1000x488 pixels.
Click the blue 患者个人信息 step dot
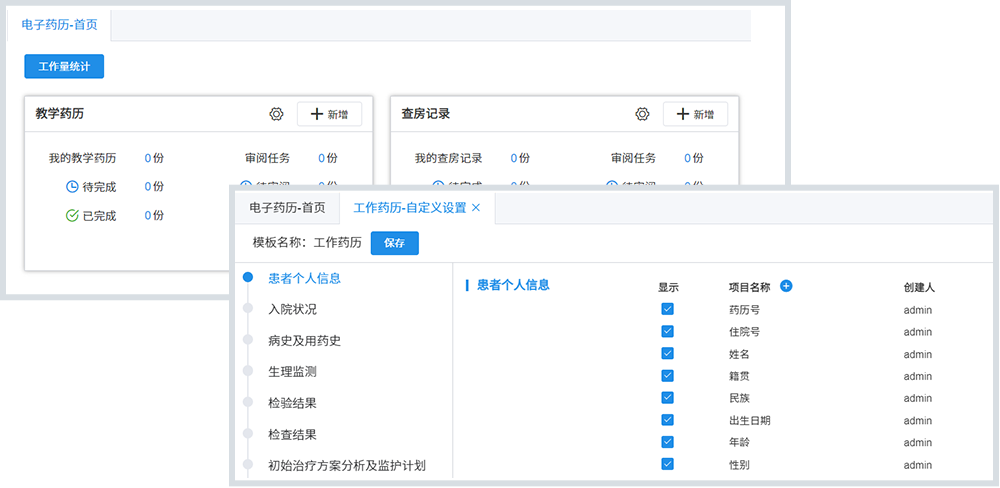(247, 278)
